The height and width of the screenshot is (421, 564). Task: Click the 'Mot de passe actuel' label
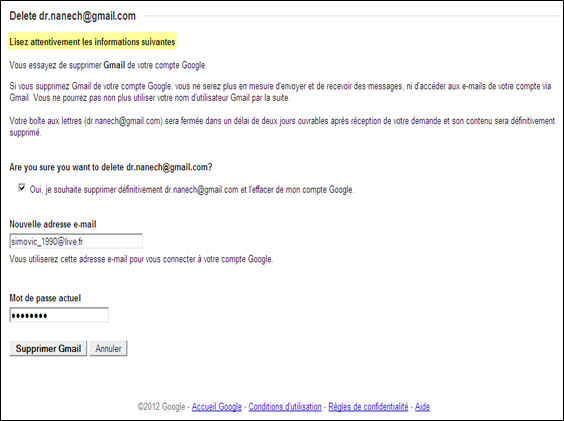pos(45,298)
